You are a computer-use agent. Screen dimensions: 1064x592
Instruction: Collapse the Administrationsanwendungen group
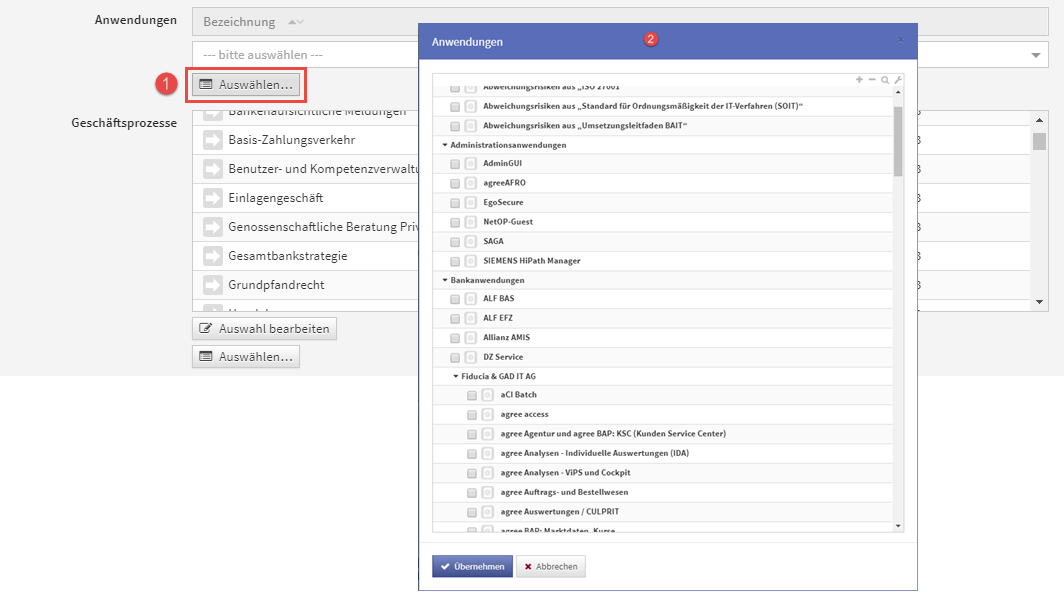[x=445, y=145]
